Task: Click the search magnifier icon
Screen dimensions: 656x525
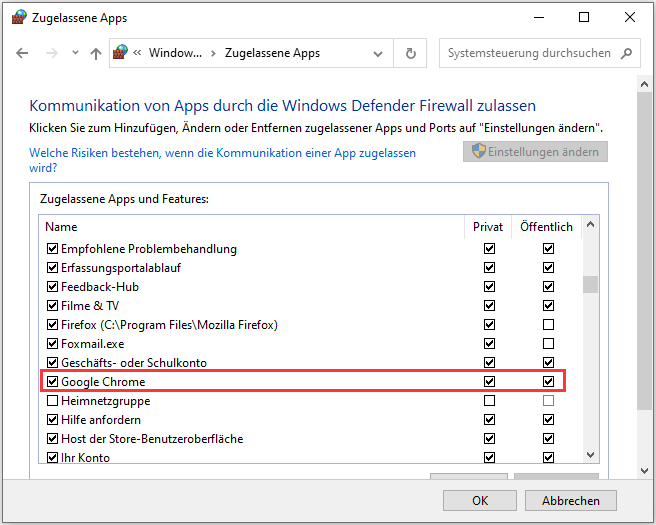Action: pyautogui.click(x=626, y=53)
